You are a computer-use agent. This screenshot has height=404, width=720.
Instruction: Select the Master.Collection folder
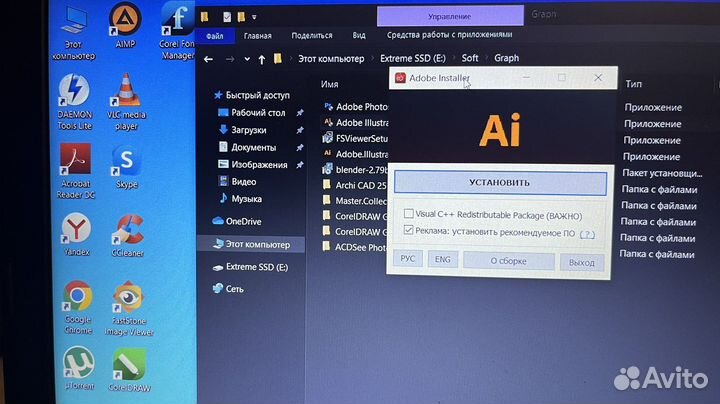point(354,201)
